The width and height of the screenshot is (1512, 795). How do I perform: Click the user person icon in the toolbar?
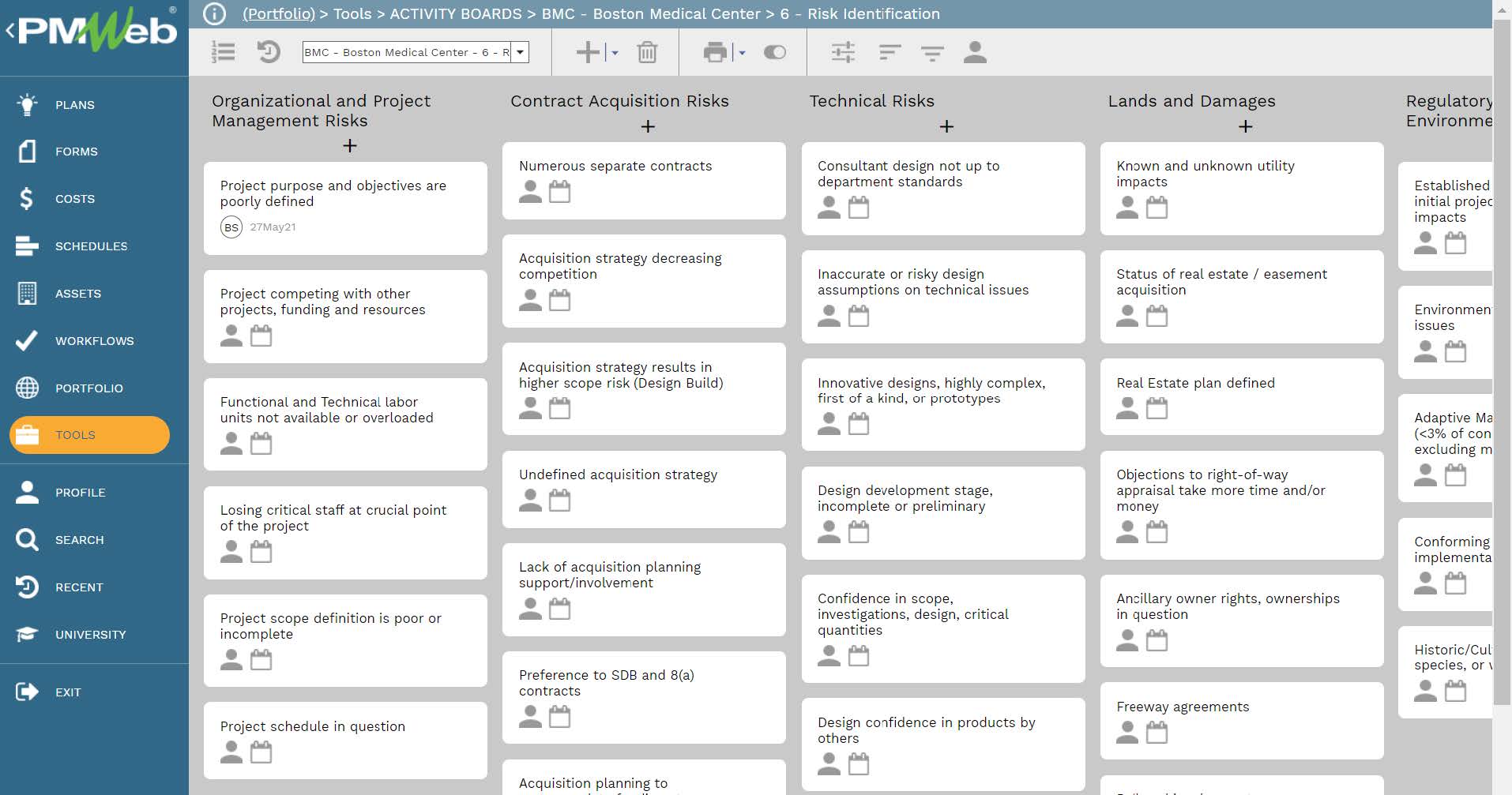[x=975, y=52]
